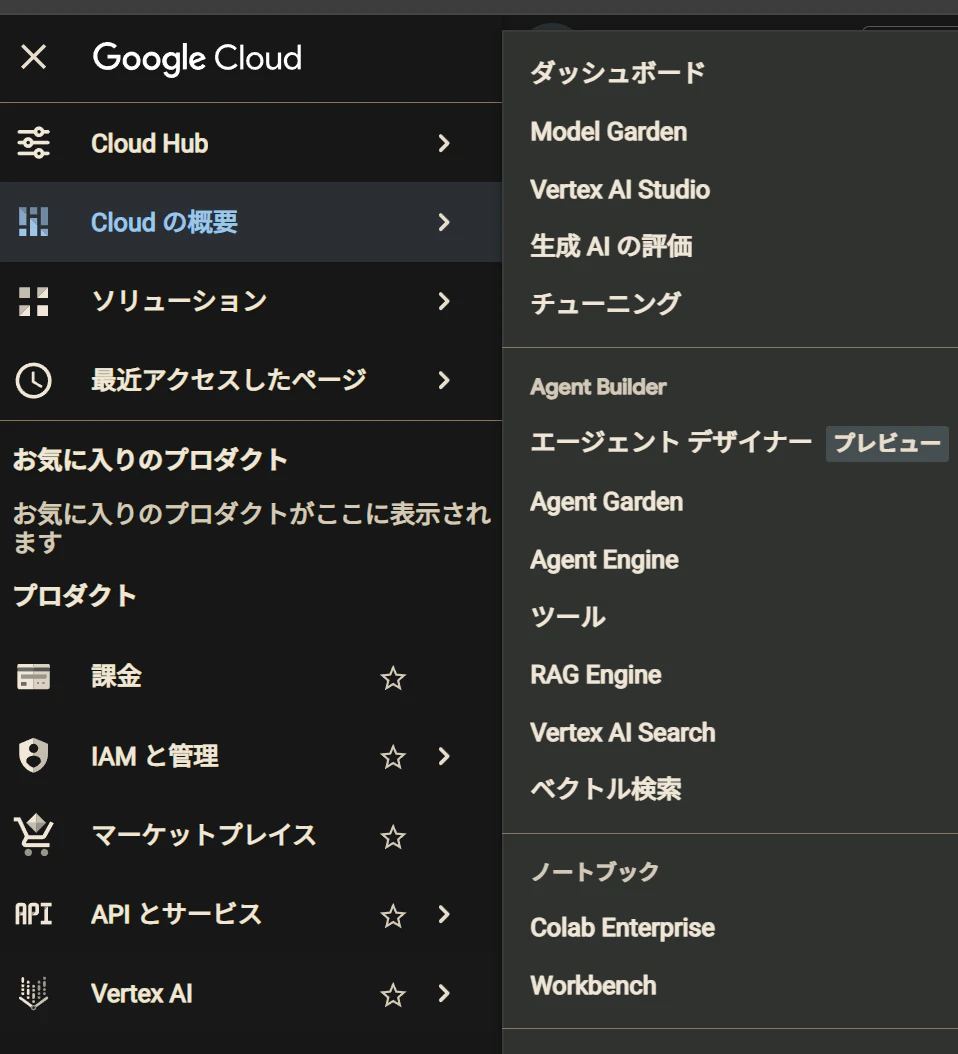Viewport: 958px width, 1054px height.
Task: Open ソリューション menu item
Action: [251, 301]
